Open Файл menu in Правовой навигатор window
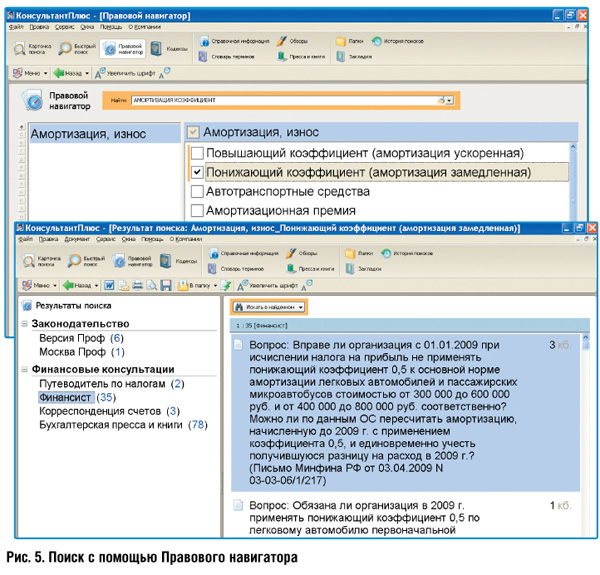This screenshot has height=575, width=600. click(16, 27)
